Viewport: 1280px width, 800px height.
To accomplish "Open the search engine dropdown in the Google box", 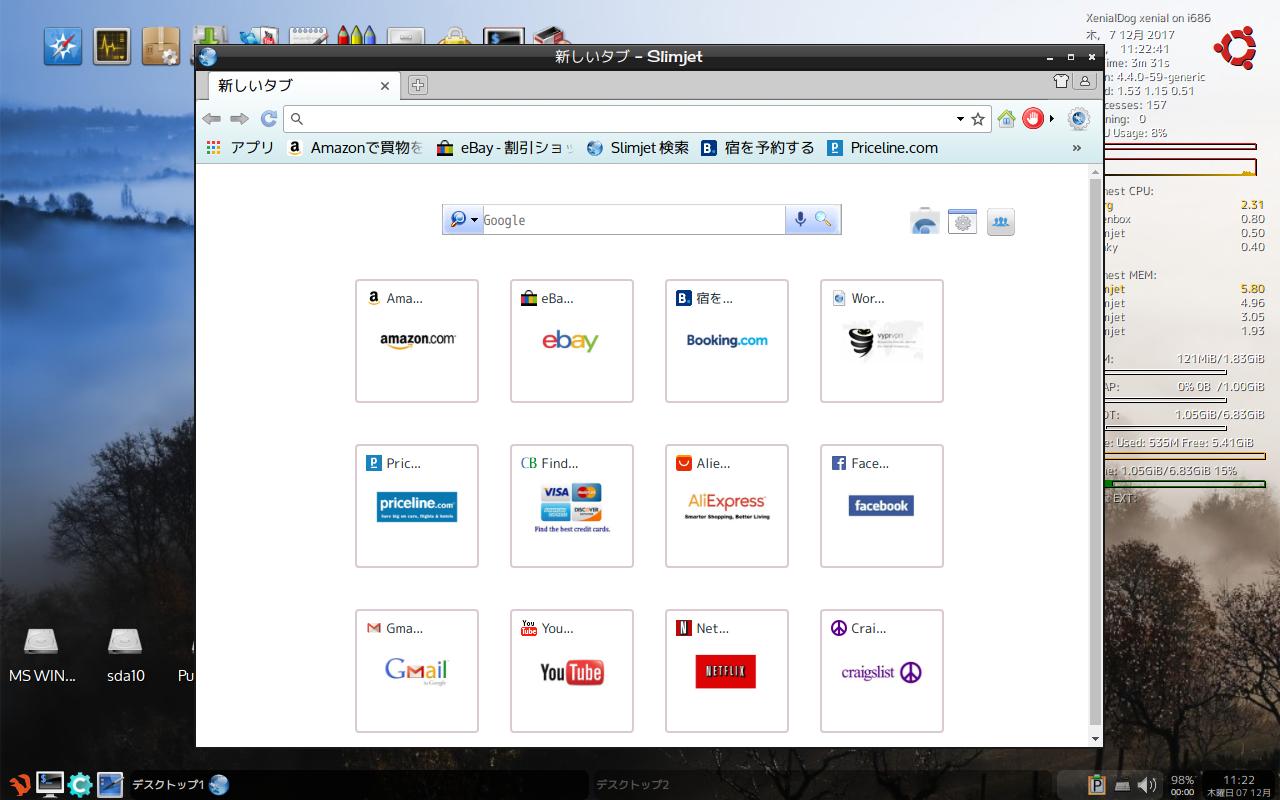I will 461,219.
